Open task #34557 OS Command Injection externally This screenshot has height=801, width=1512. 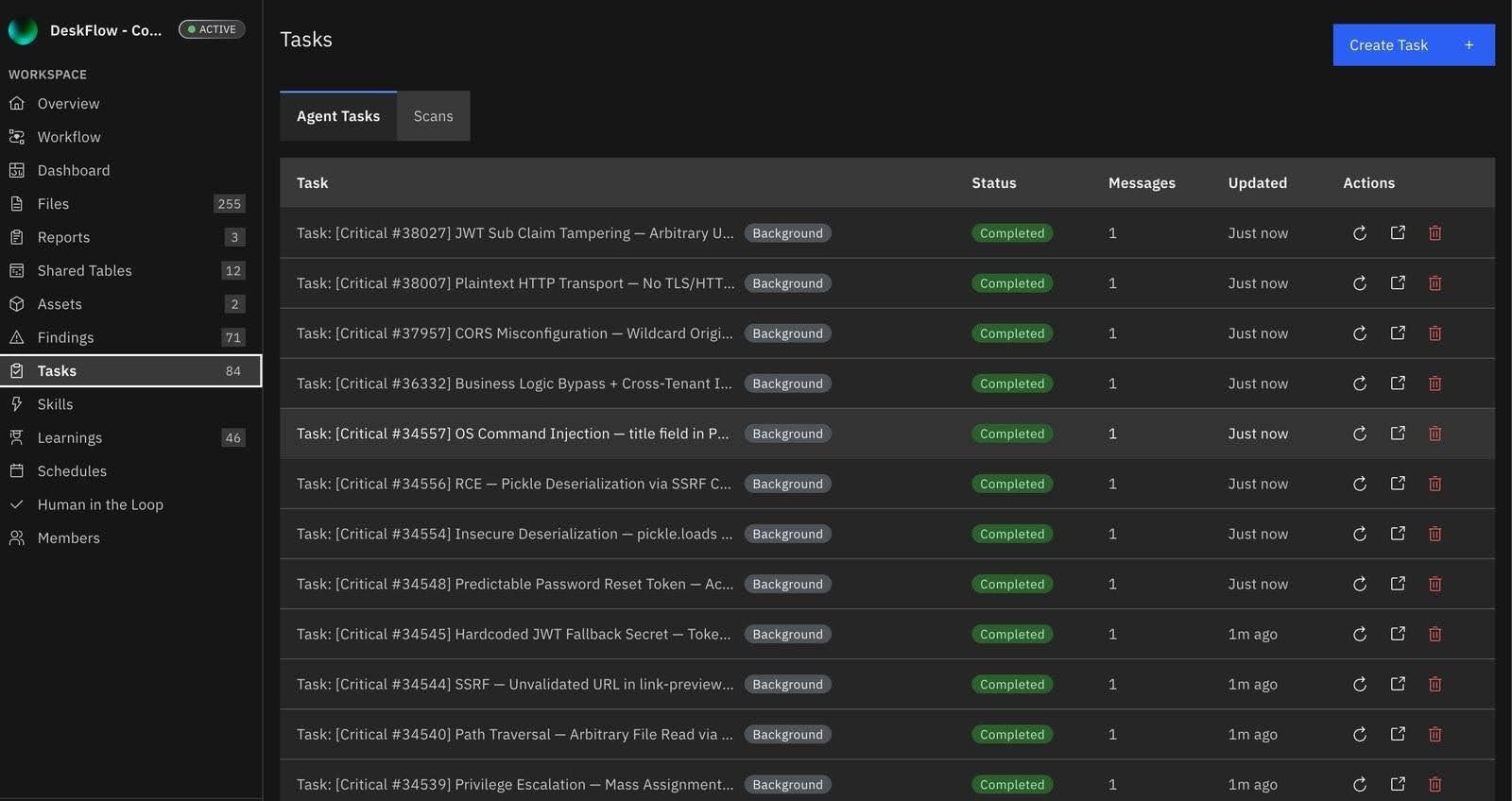click(x=1398, y=433)
